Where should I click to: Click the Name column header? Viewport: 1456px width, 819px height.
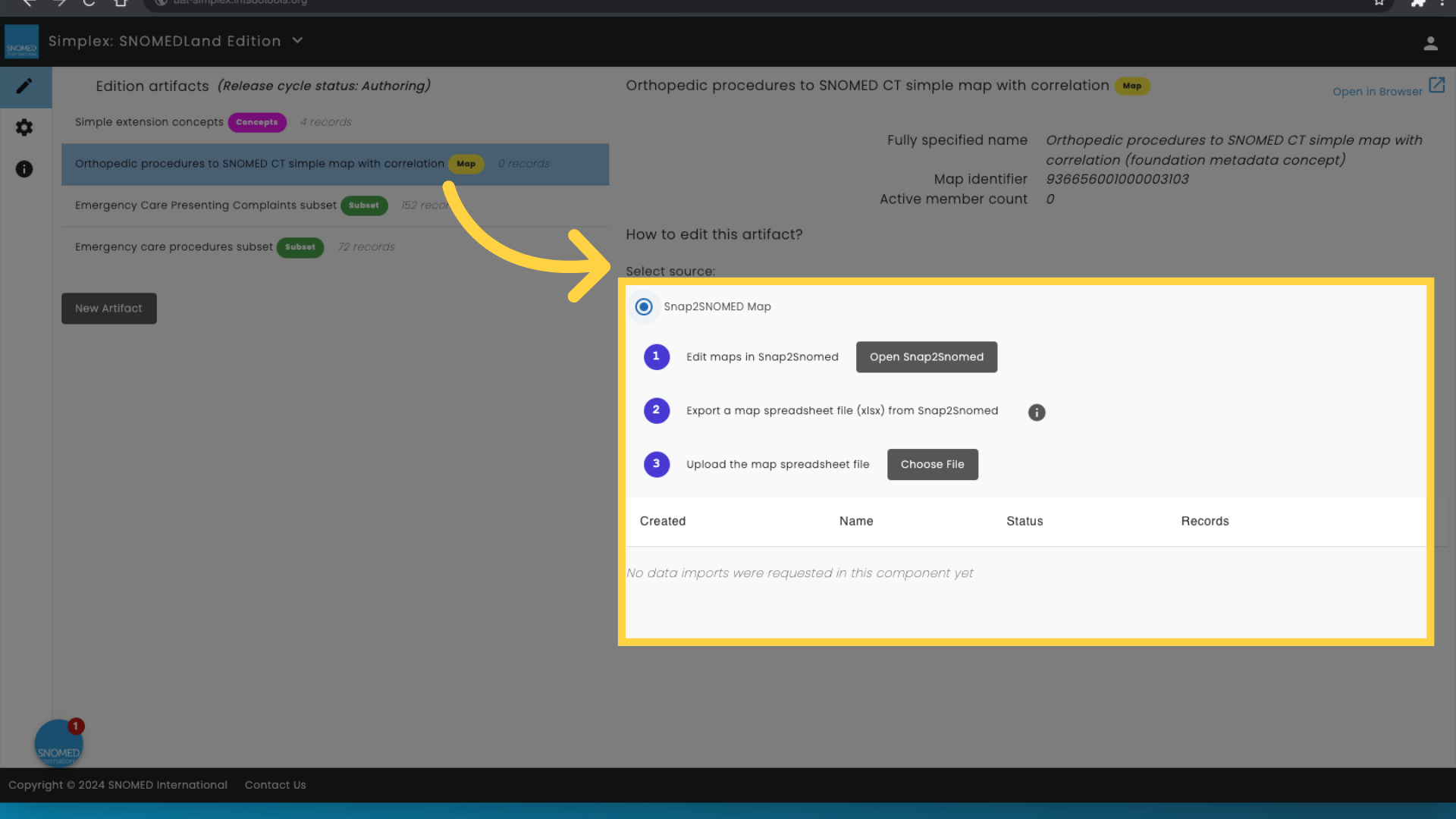(x=856, y=522)
